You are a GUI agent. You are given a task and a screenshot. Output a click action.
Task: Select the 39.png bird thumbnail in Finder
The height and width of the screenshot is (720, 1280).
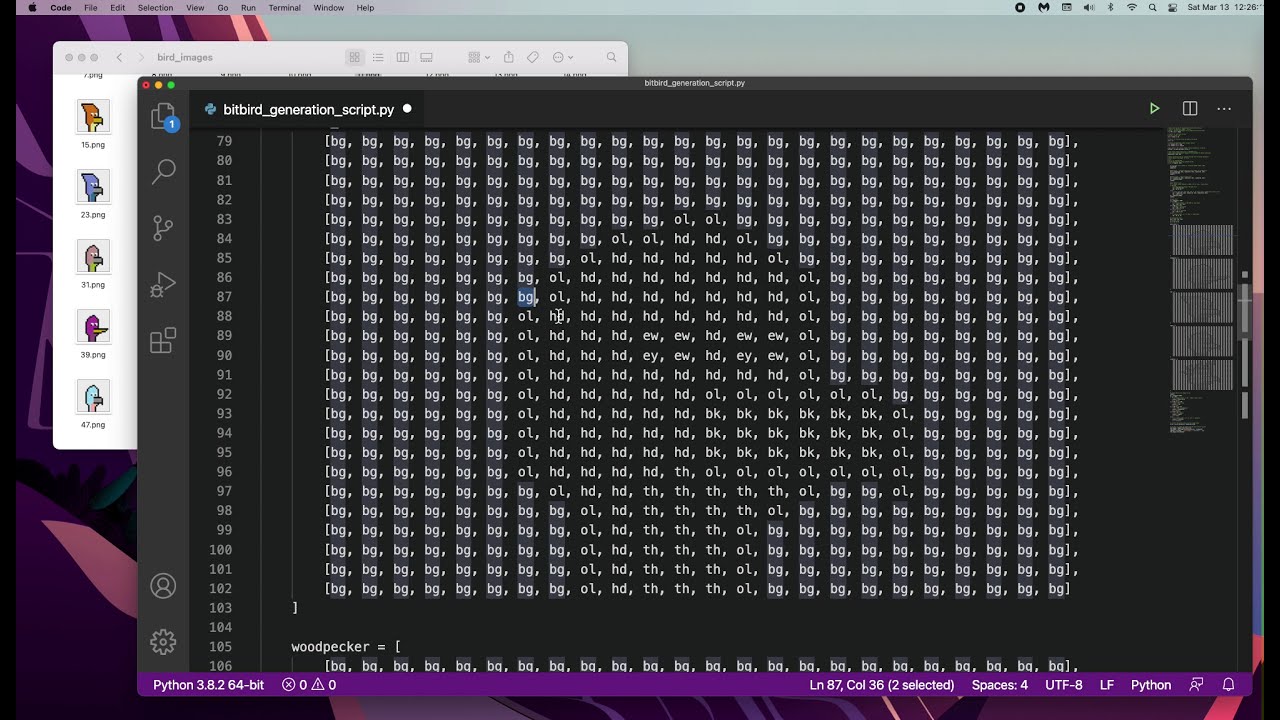tap(93, 327)
